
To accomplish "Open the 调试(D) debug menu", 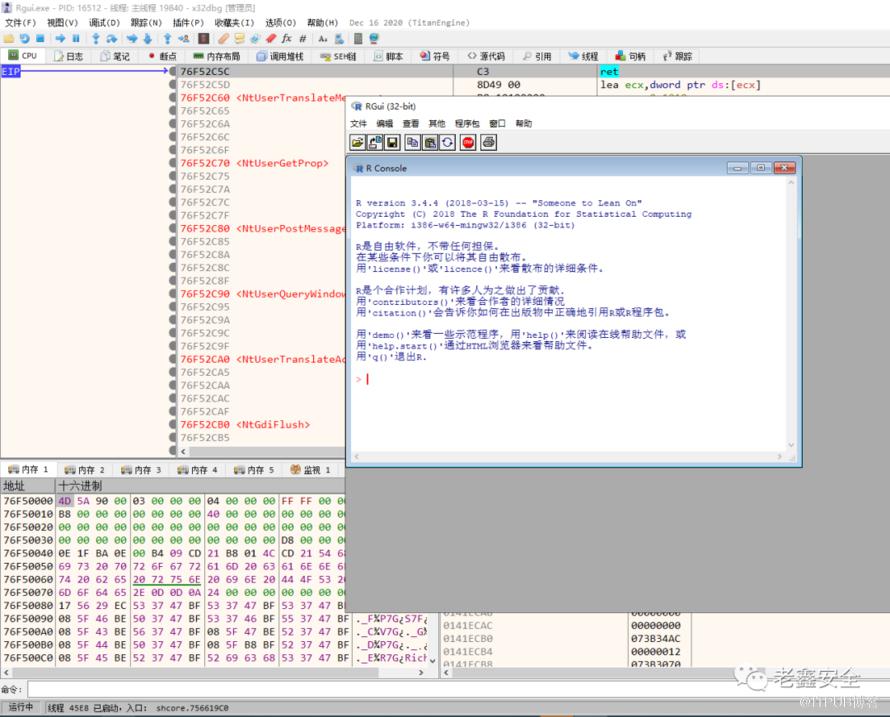I will (104, 22).
